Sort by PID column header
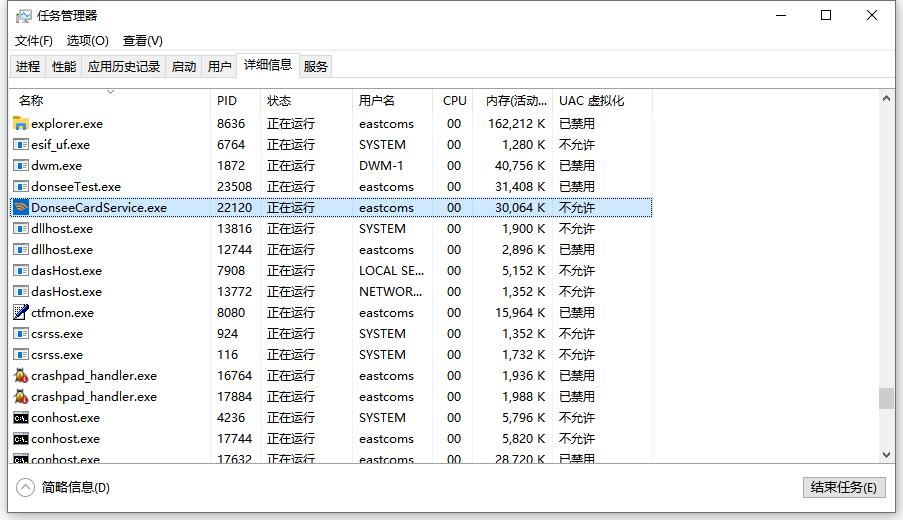Screen dimensions: 903x520 [x=227, y=101]
